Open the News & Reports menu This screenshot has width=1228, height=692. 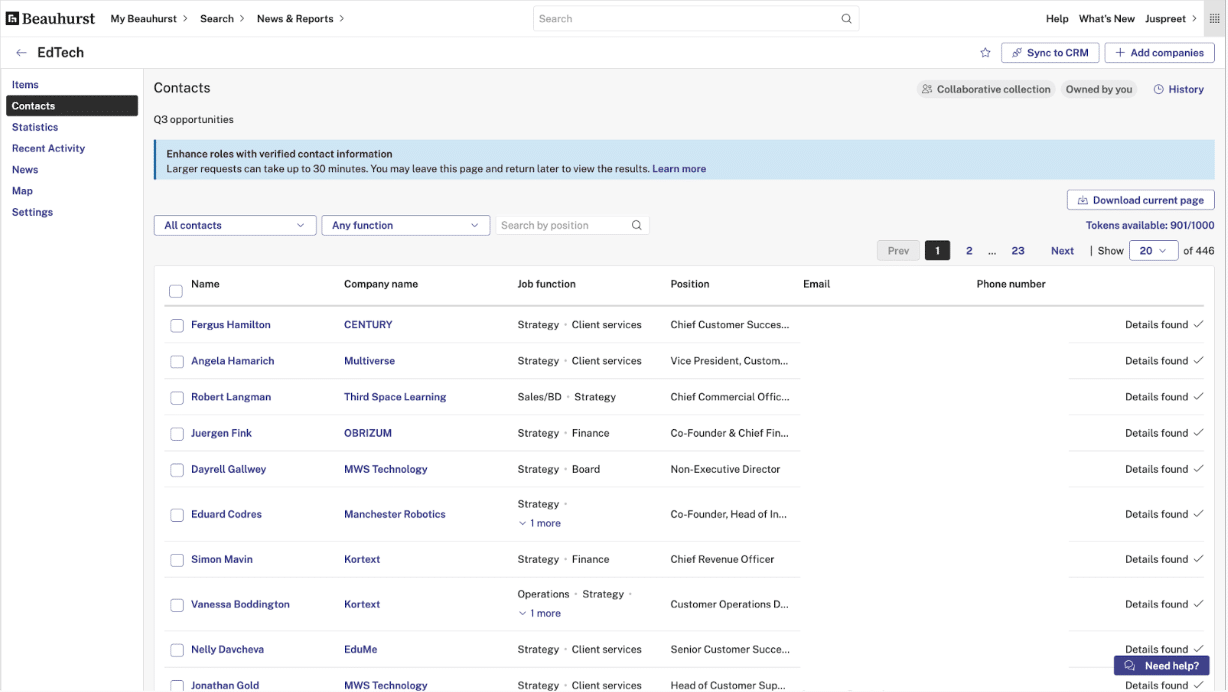(x=300, y=18)
